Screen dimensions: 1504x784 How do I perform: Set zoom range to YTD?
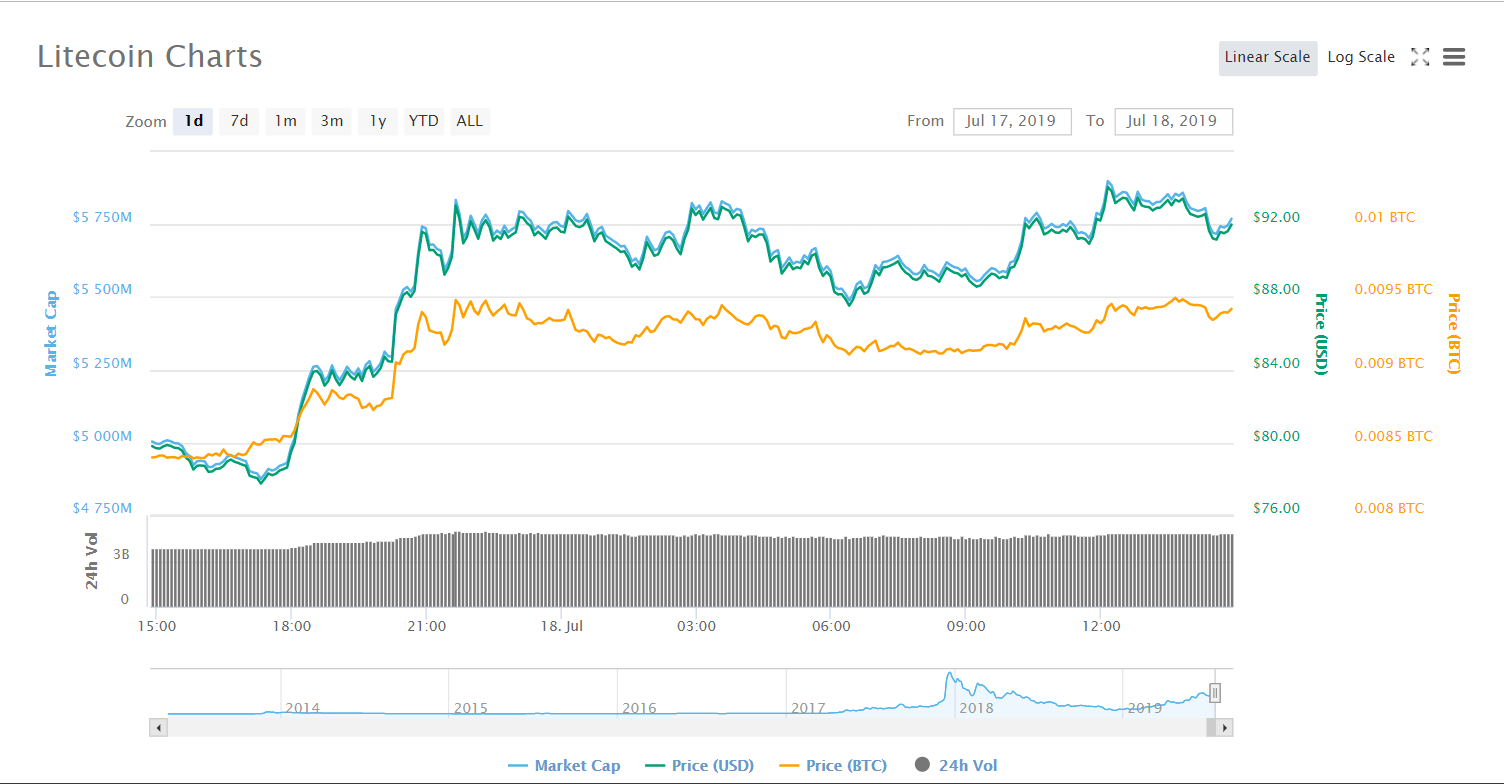423,121
